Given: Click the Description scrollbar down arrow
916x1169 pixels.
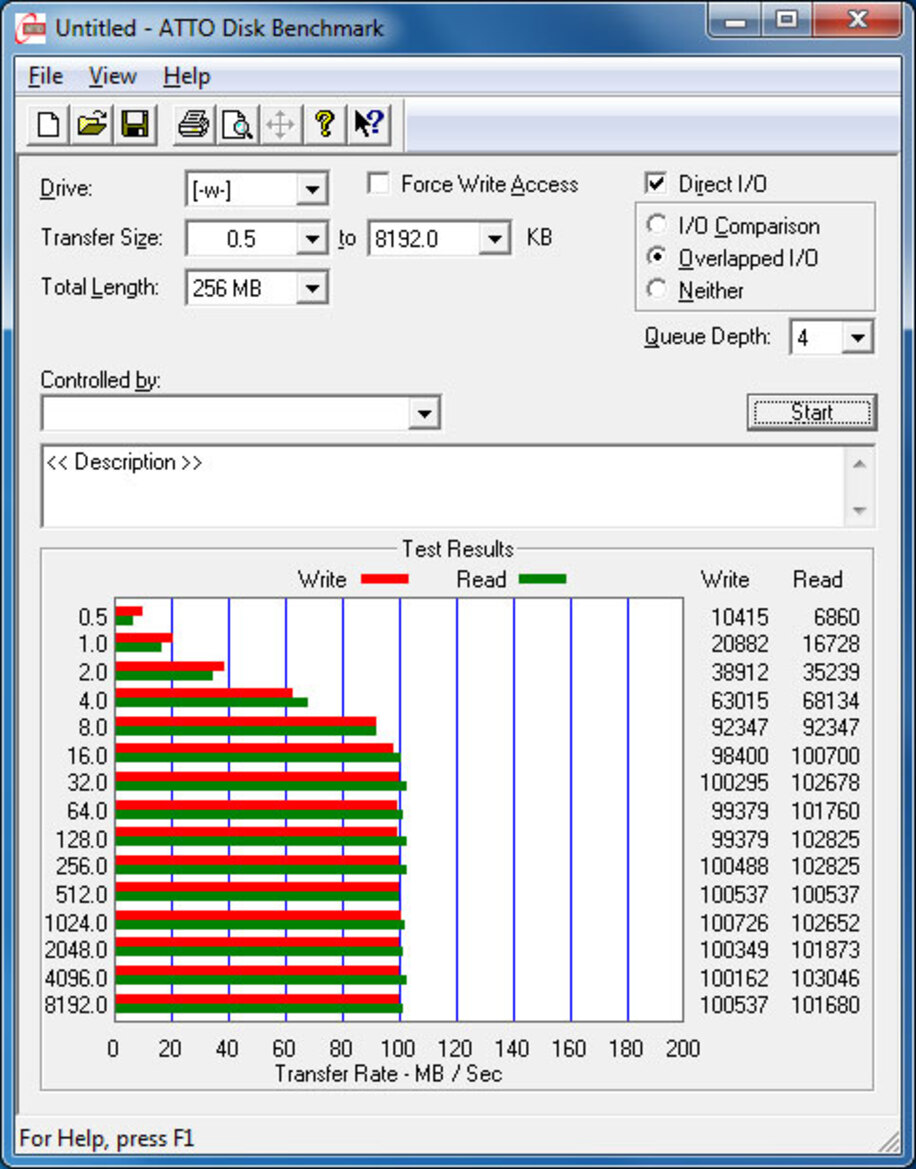Looking at the screenshot, I should [859, 511].
